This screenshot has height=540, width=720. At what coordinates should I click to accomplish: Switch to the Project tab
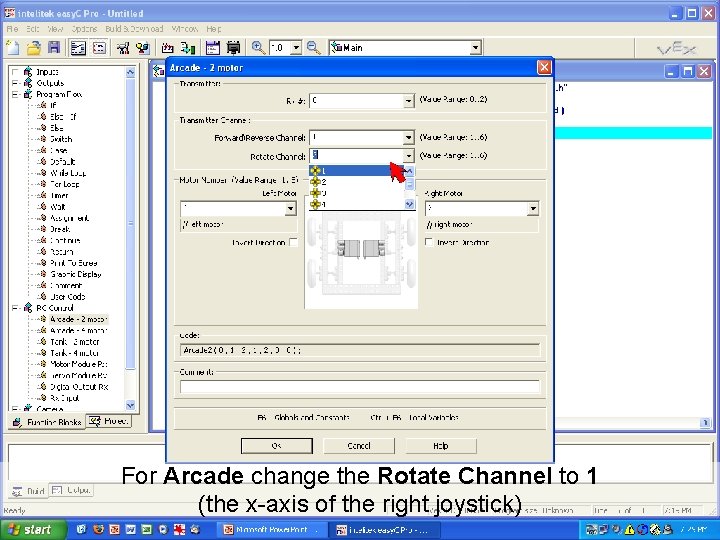[109, 421]
